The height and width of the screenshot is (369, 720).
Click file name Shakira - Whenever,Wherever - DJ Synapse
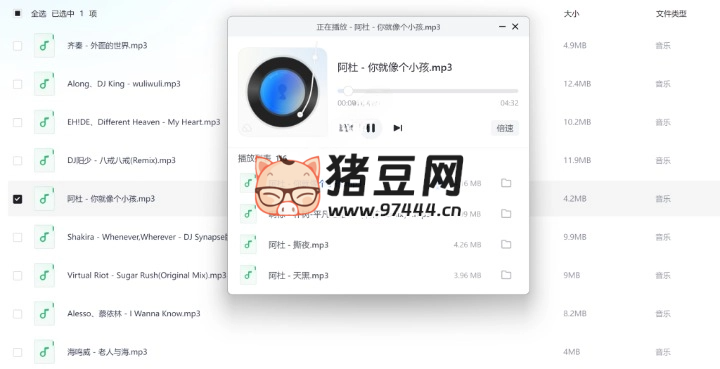[147, 237]
